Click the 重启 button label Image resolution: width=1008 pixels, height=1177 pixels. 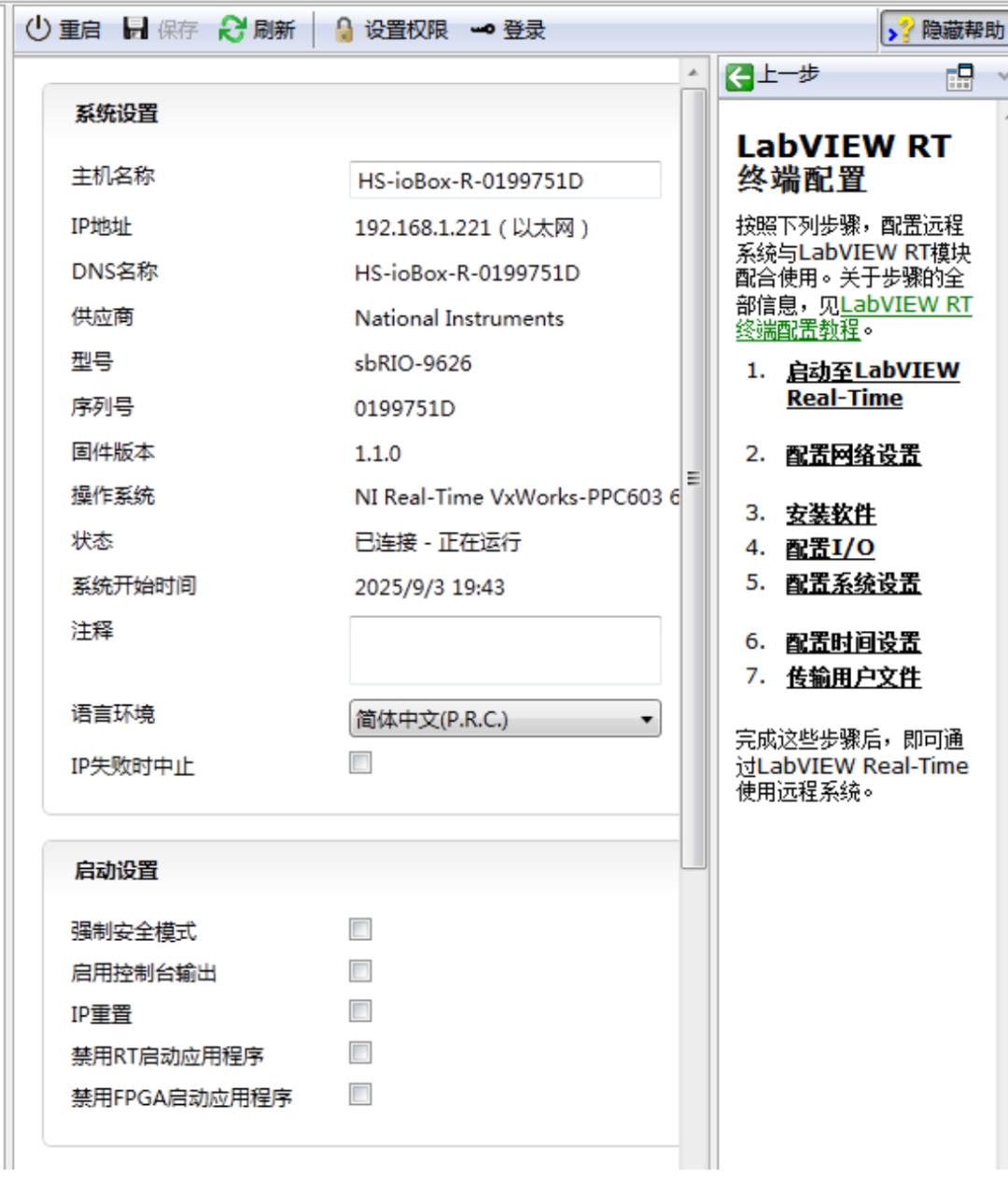click(79, 30)
